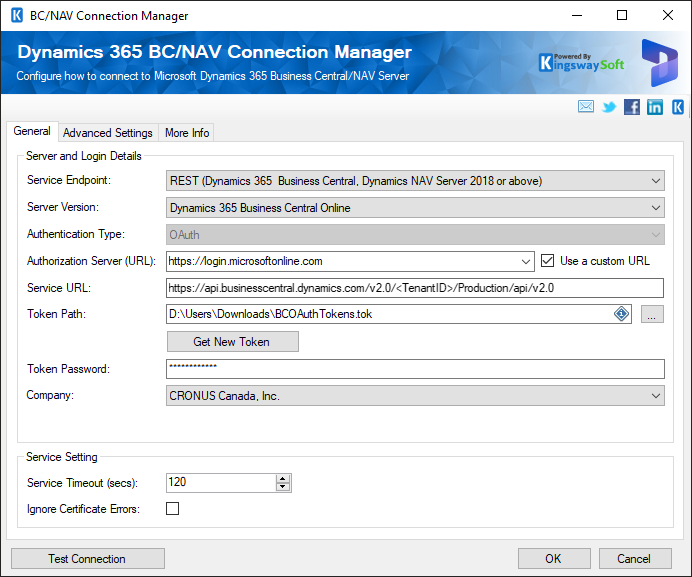The image size is (692, 577).
Task: Click the title bar K app icon
Action: tap(17, 15)
